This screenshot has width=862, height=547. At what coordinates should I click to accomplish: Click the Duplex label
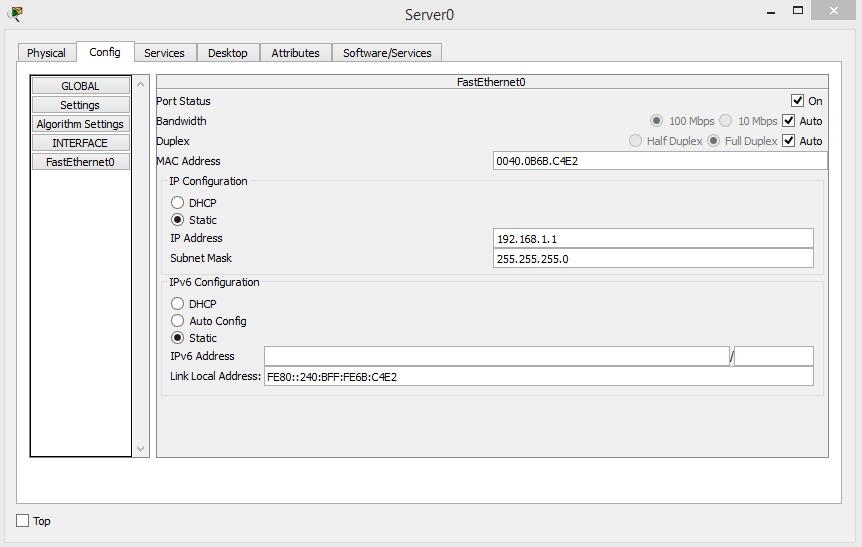(173, 141)
